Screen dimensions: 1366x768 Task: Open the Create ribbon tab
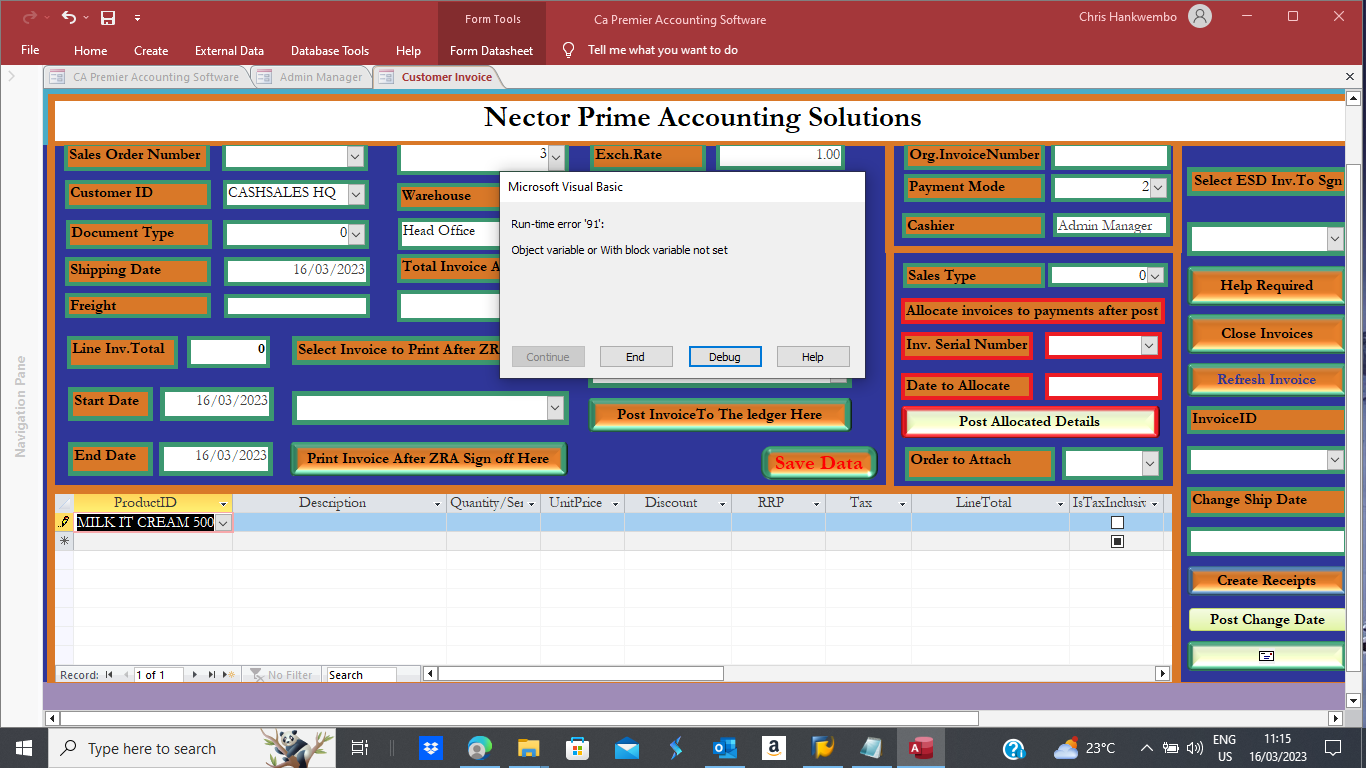[x=151, y=50]
